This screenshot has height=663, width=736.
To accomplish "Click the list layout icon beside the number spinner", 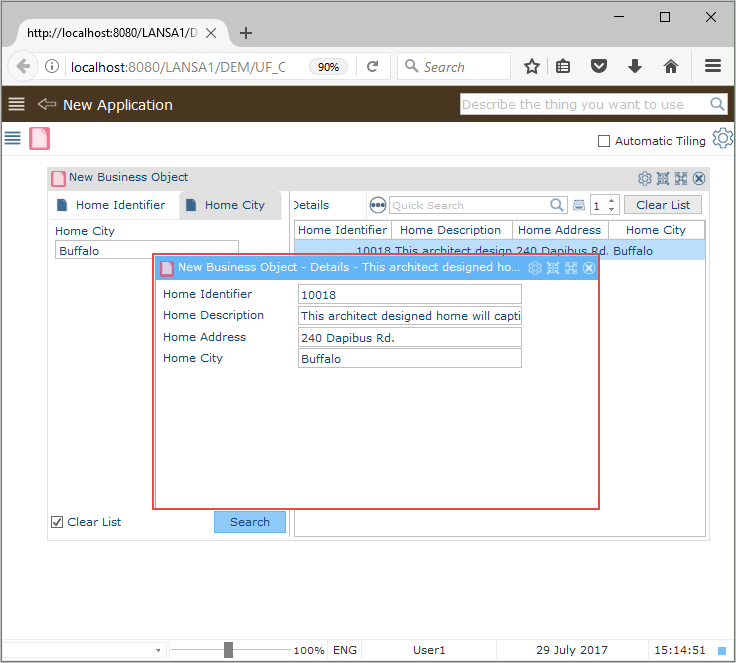I will click(x=579, y=205).
